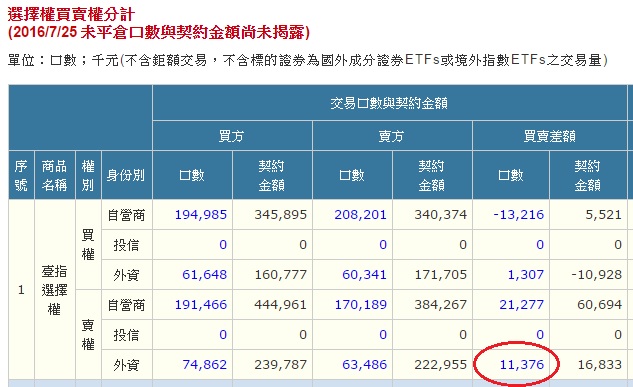Click foreign investor call buy volume 61,648
The height and width of the screenshot is (387, 633).
(204, 275)
